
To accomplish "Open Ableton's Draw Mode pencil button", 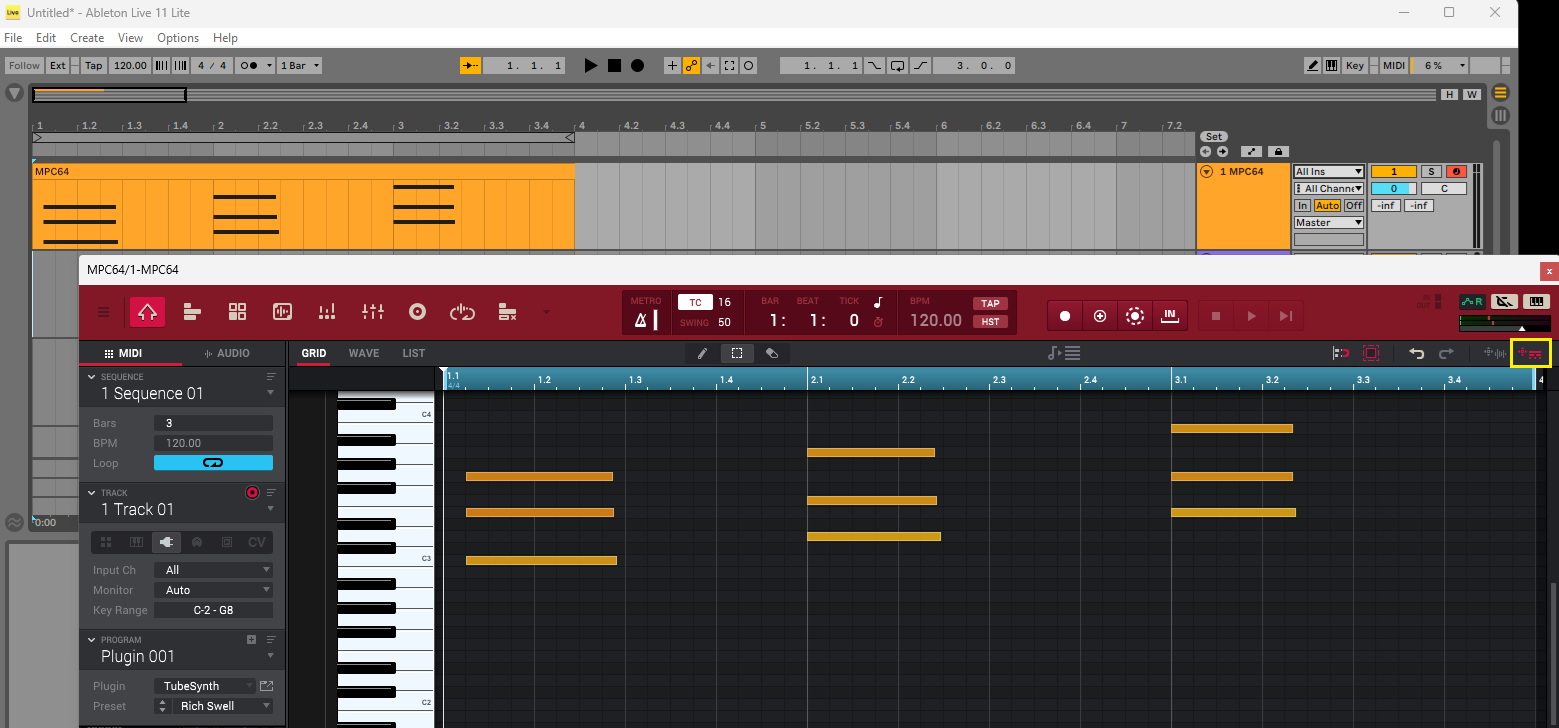I will tap(1313, 65).
